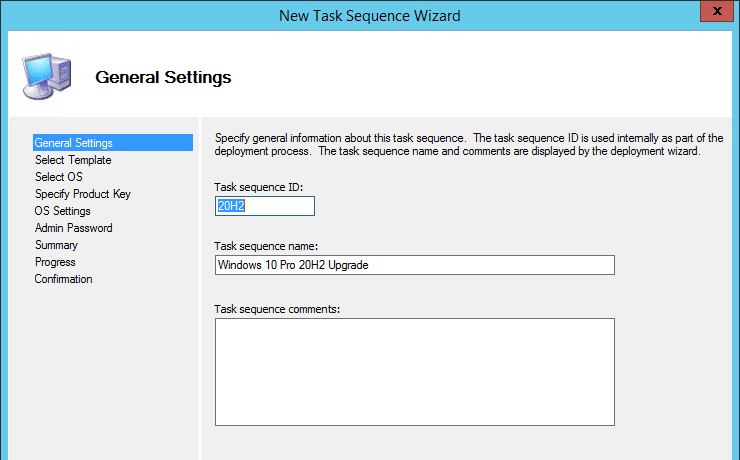Open the Select OS step

pyautogui.click(x=59, y=177)
